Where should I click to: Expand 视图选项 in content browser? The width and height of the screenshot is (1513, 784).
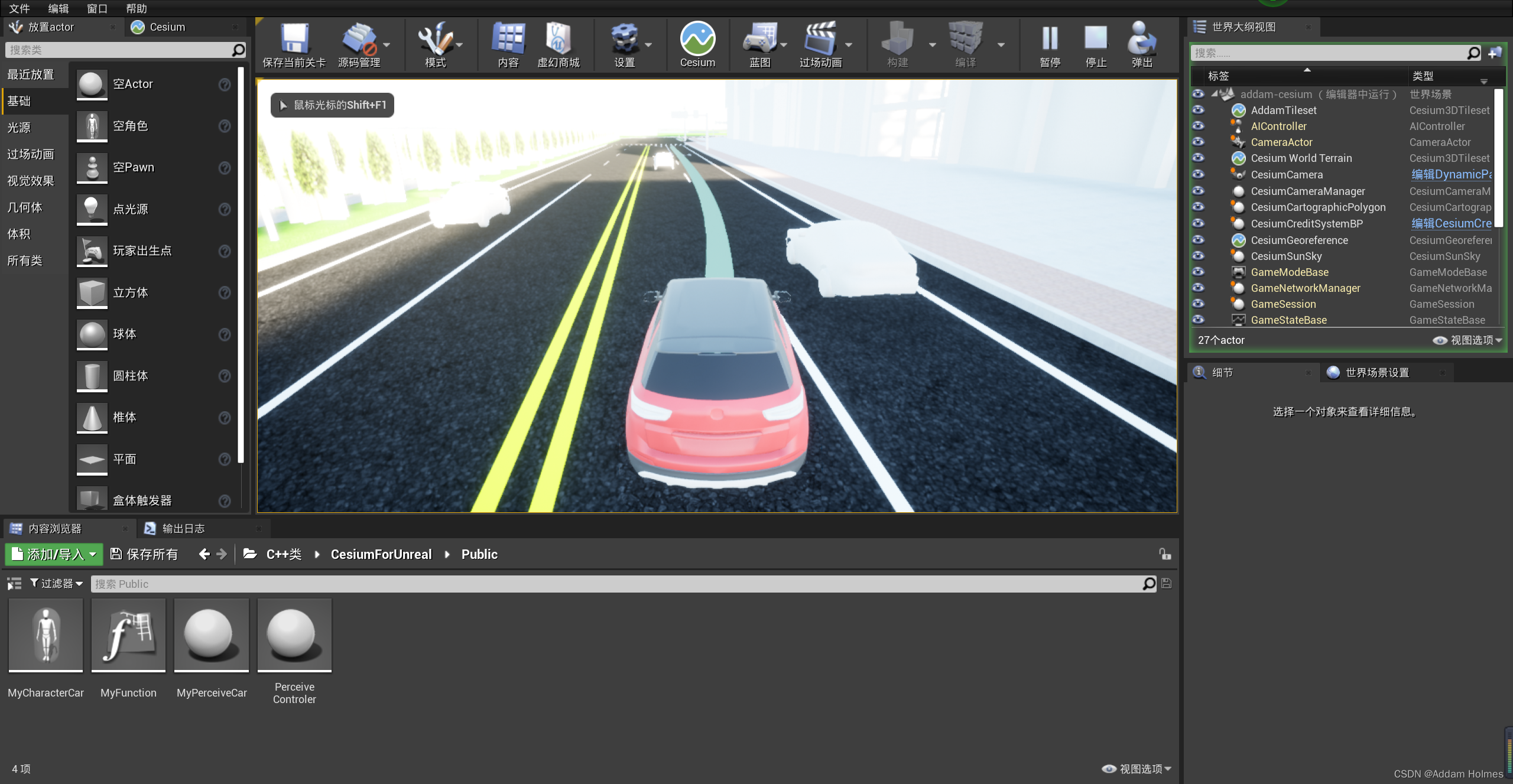click(x=1140, y=768)
